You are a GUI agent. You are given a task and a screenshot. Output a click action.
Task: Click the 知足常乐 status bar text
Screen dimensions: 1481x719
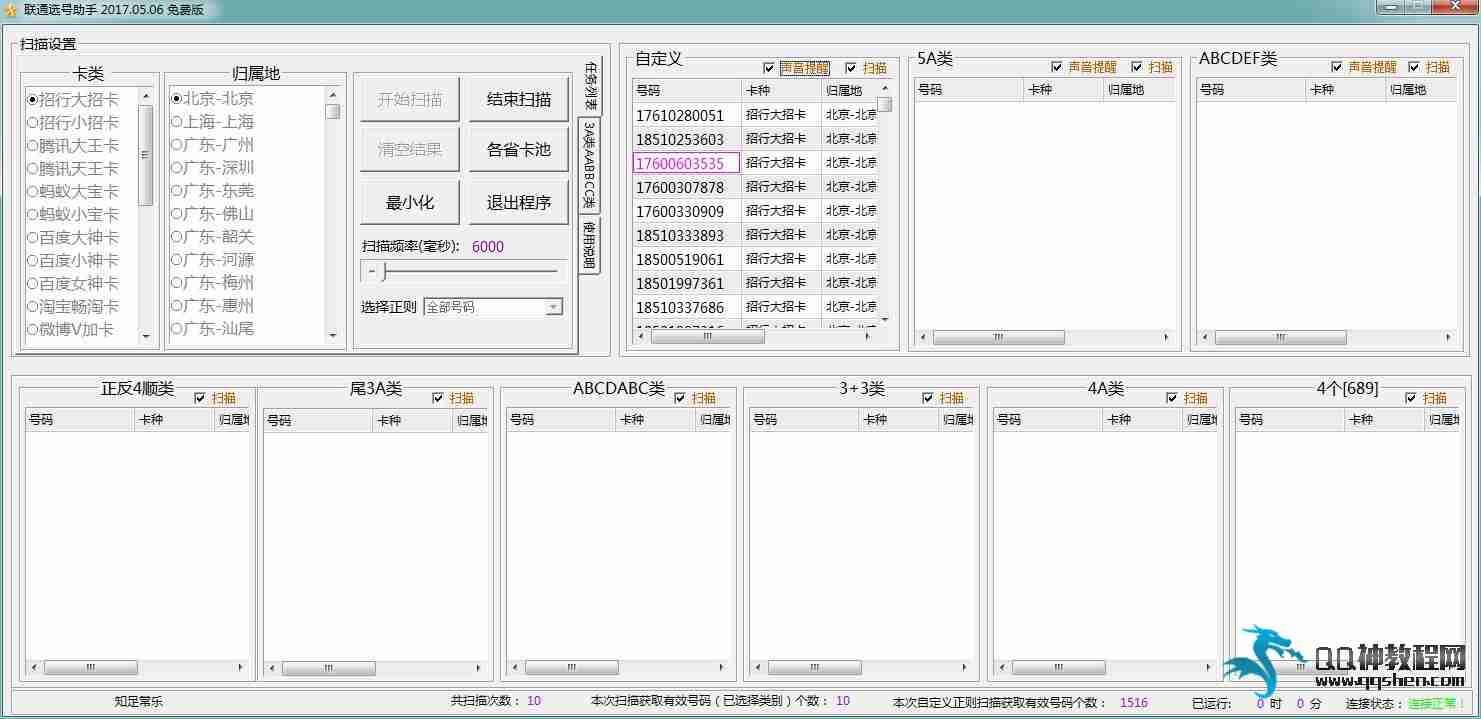[x=138, y=702]
